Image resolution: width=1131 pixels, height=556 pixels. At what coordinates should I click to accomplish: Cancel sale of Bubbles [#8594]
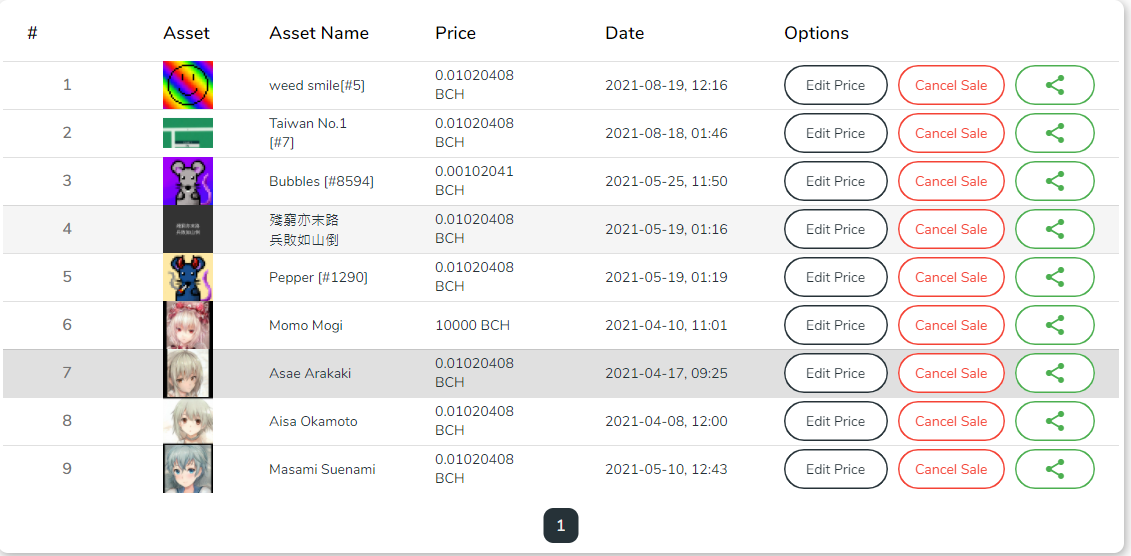coord(951,181)
